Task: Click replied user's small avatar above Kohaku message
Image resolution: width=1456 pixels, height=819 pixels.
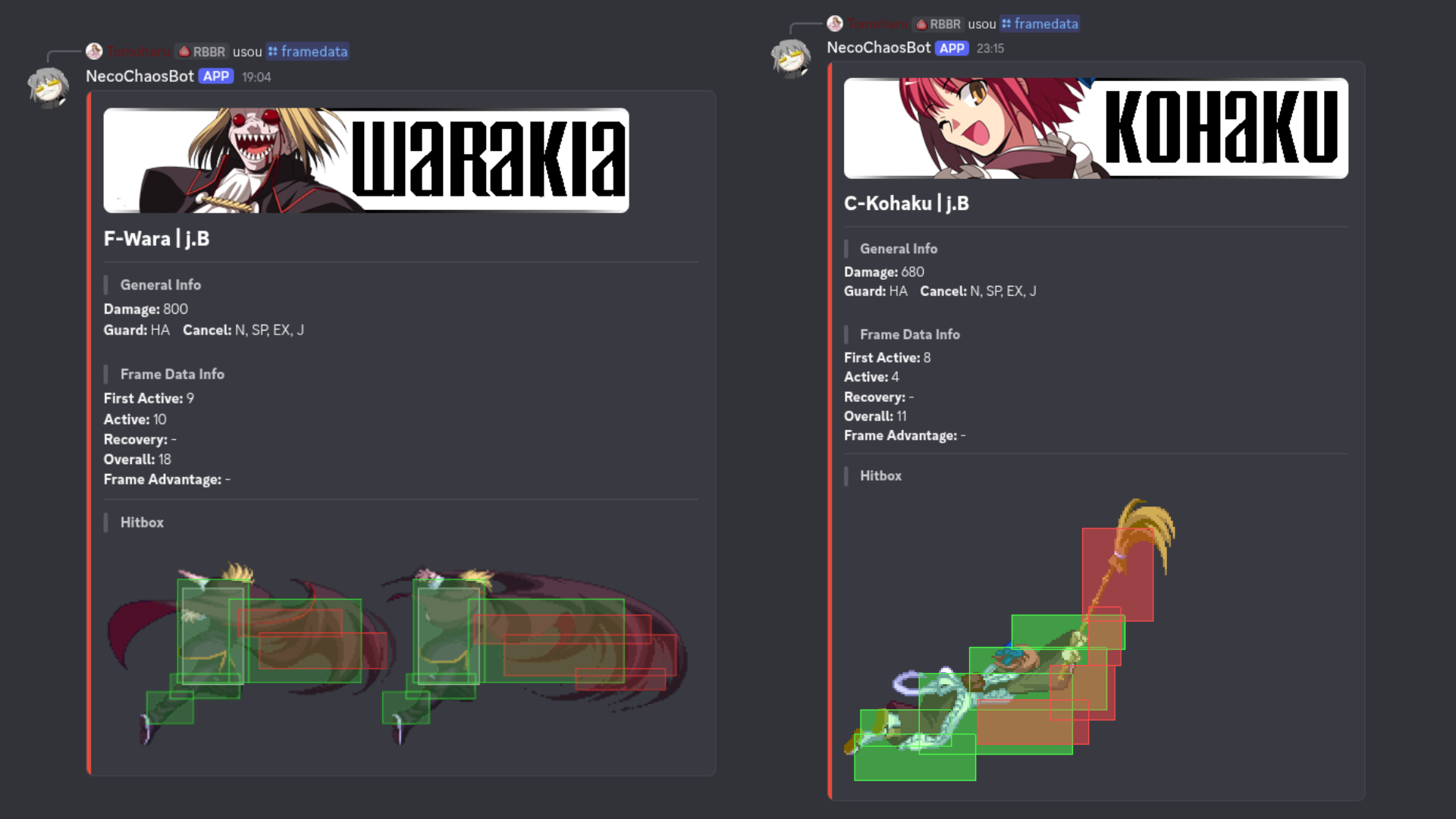Action: point(835,24)
